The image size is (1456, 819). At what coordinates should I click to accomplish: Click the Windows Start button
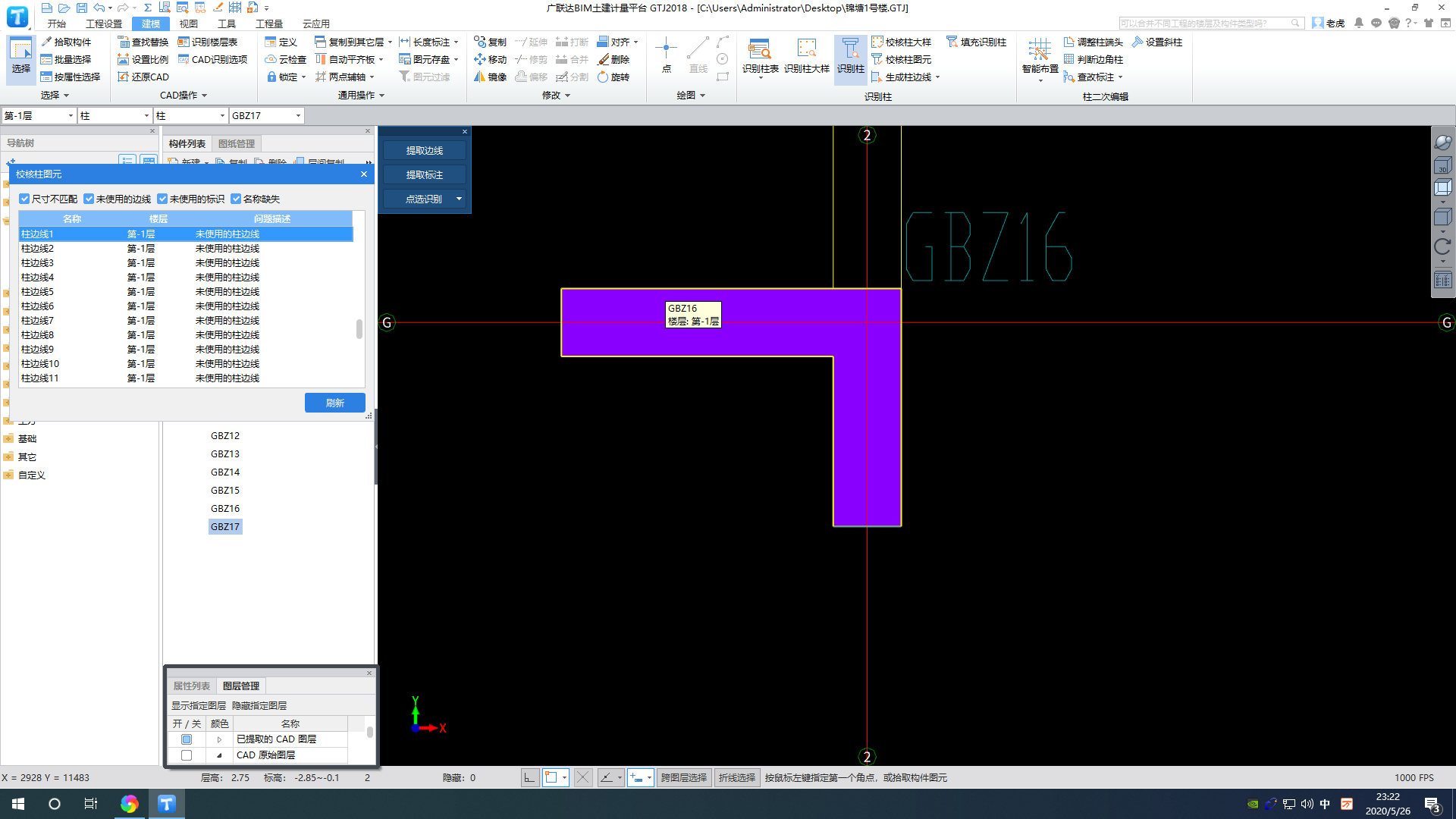[x=18, y=804]
